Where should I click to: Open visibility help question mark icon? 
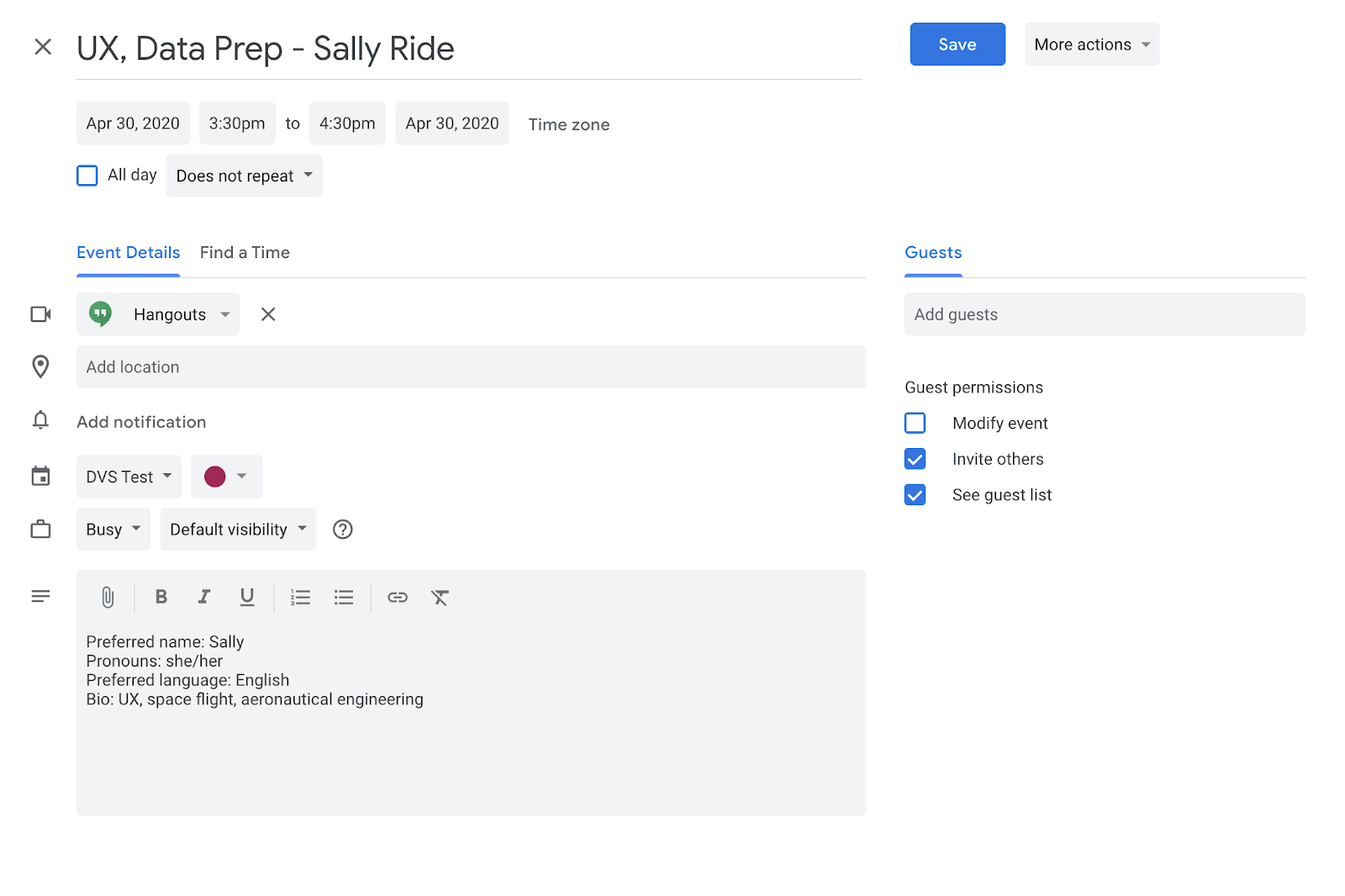pyautogui.click(x=342, y=530)
